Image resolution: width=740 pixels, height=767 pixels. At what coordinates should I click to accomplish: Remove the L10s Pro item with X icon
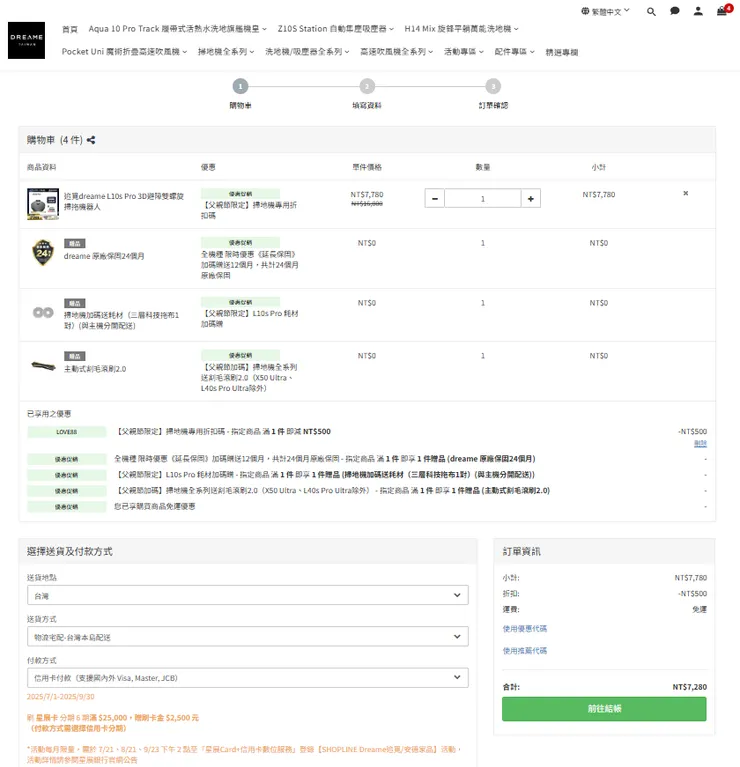686,193
